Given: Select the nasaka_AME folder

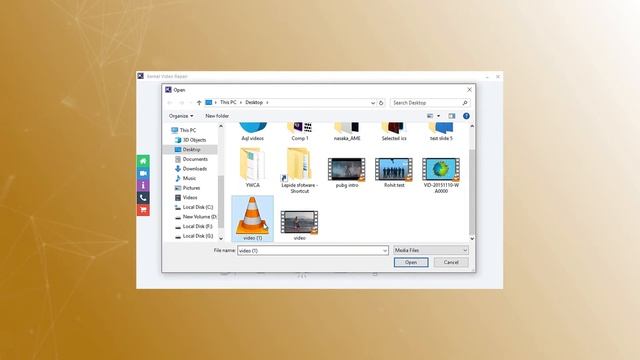Looking at the screenshot, I should click(x=347, y=131).
